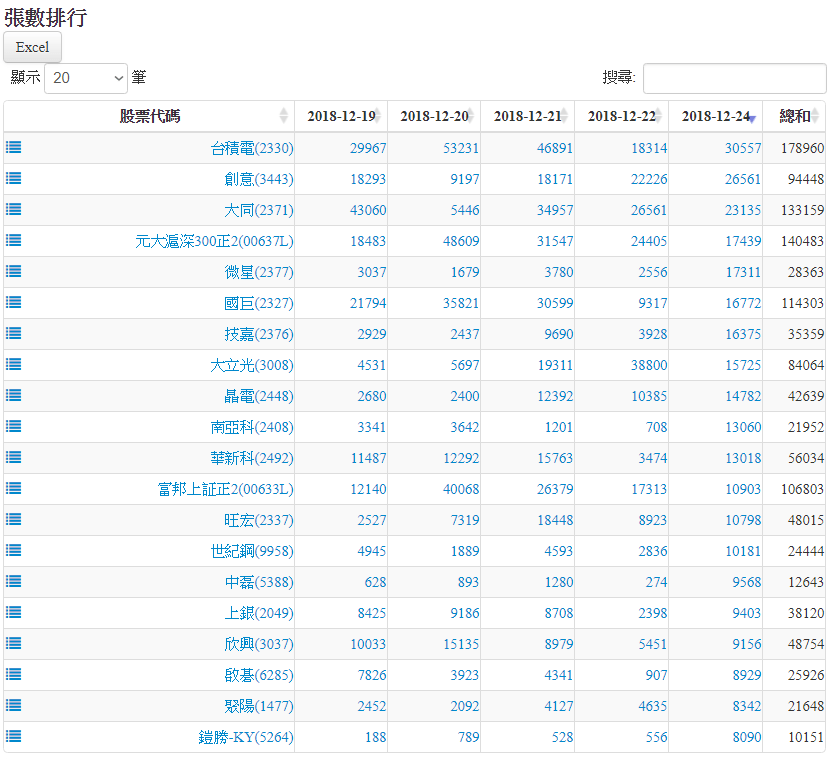This screenshot has width=830, height=759.
Task: Sort by the 2018-12-19 column header
Action: (341, 116)
